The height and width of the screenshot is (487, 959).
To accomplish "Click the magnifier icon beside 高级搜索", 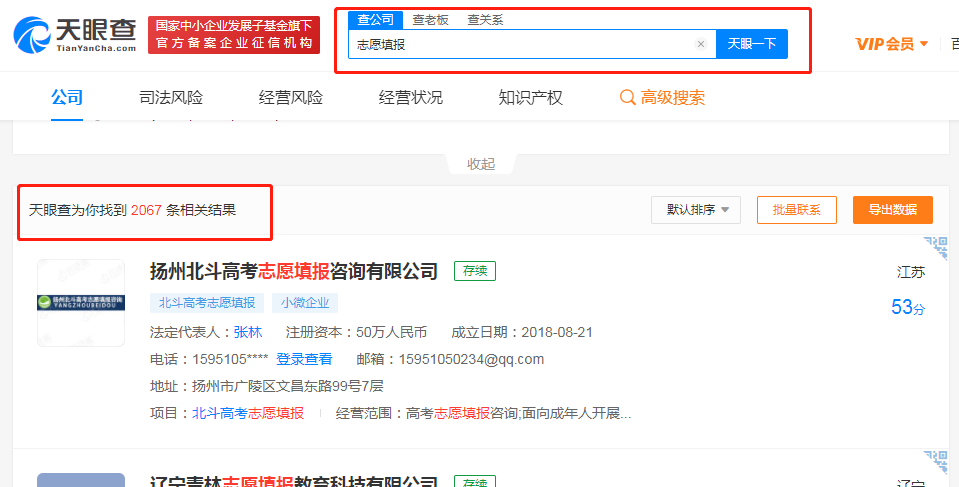I will (x=628, y=98).
